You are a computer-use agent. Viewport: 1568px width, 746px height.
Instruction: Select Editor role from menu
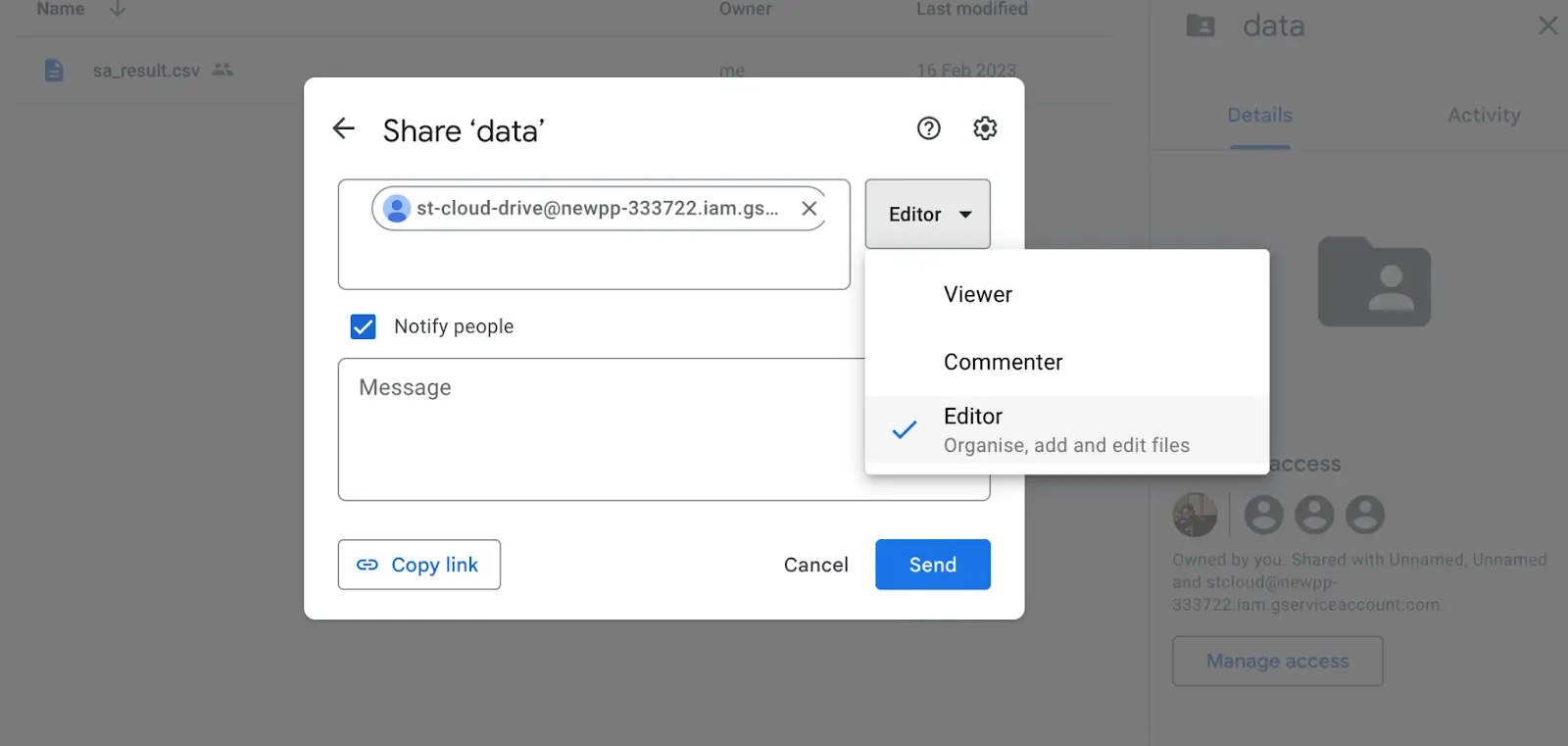point(1067,429)
